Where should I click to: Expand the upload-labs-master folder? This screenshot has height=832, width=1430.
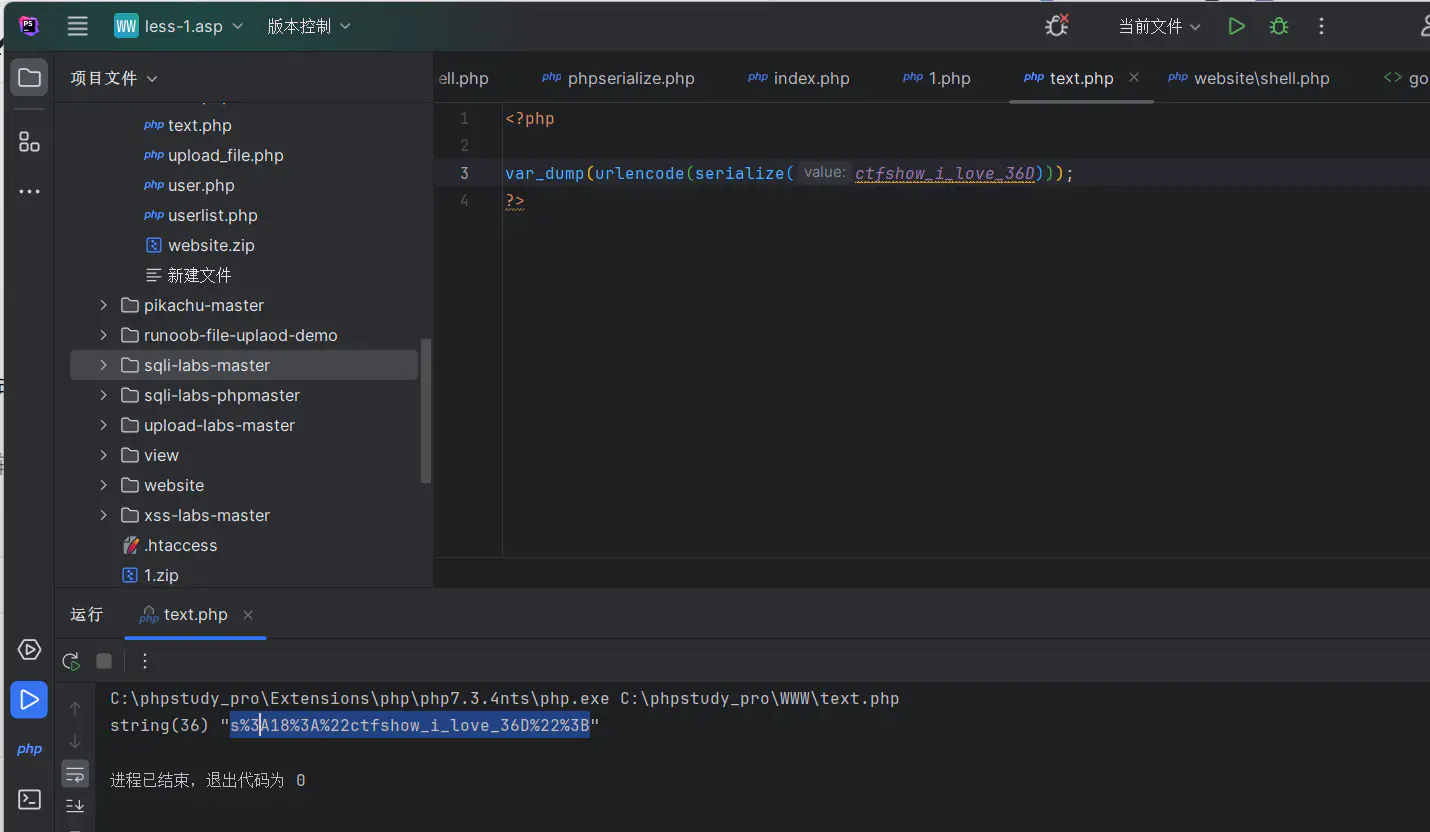coord(103,425)
